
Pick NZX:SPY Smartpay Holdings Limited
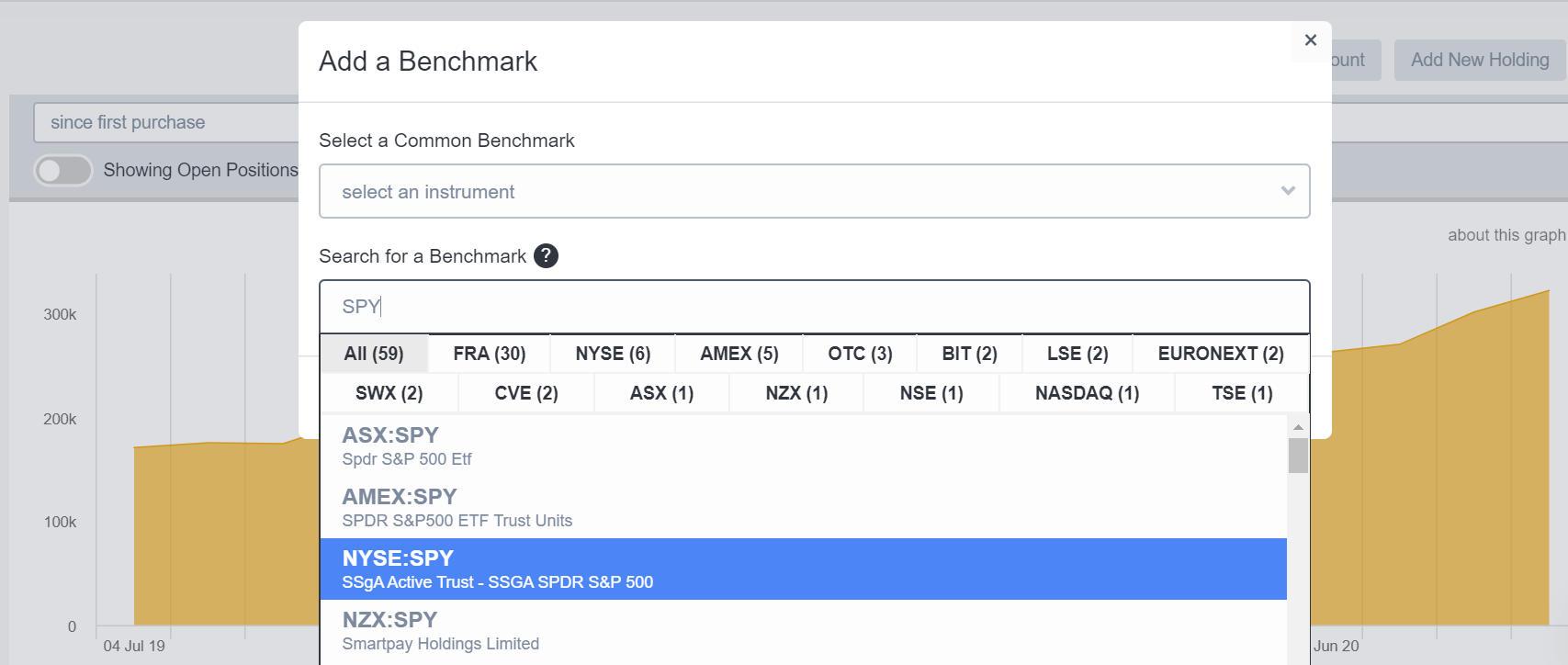click(804, 631)
